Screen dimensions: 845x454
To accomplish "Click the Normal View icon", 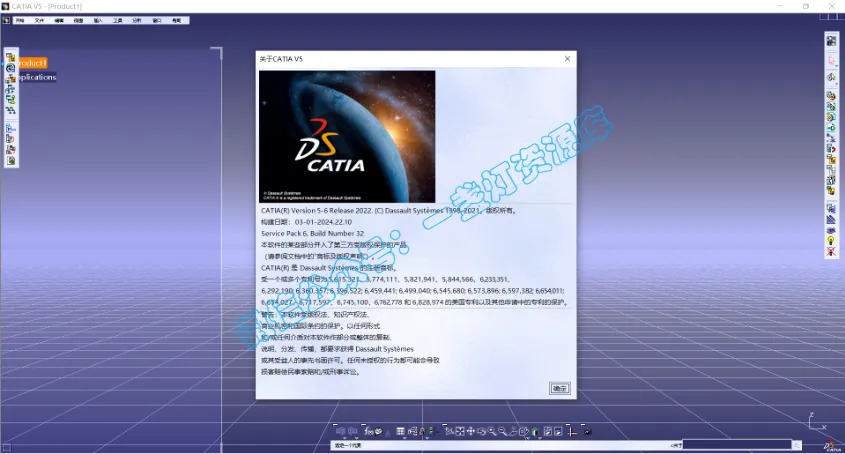I will 514,431.
